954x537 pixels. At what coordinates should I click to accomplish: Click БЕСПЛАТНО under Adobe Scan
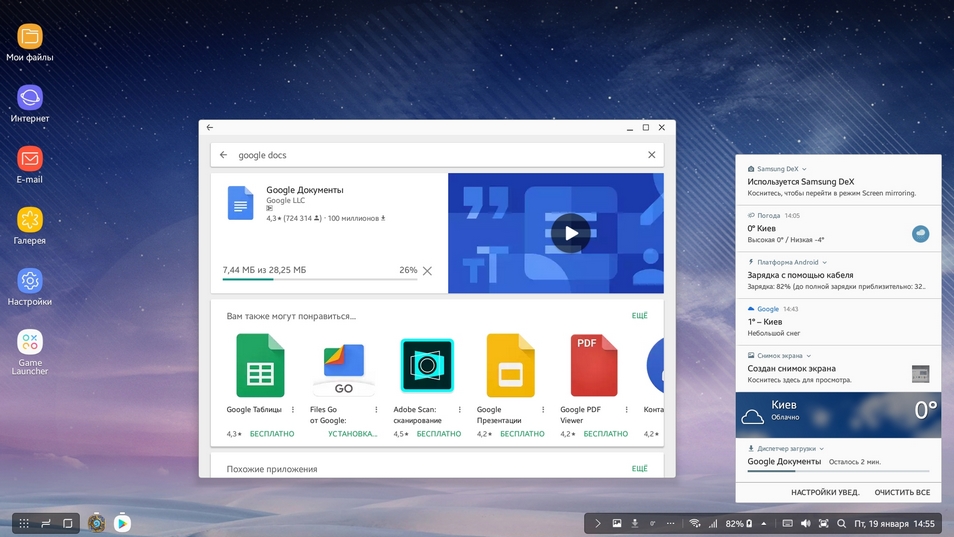(439, 434)
